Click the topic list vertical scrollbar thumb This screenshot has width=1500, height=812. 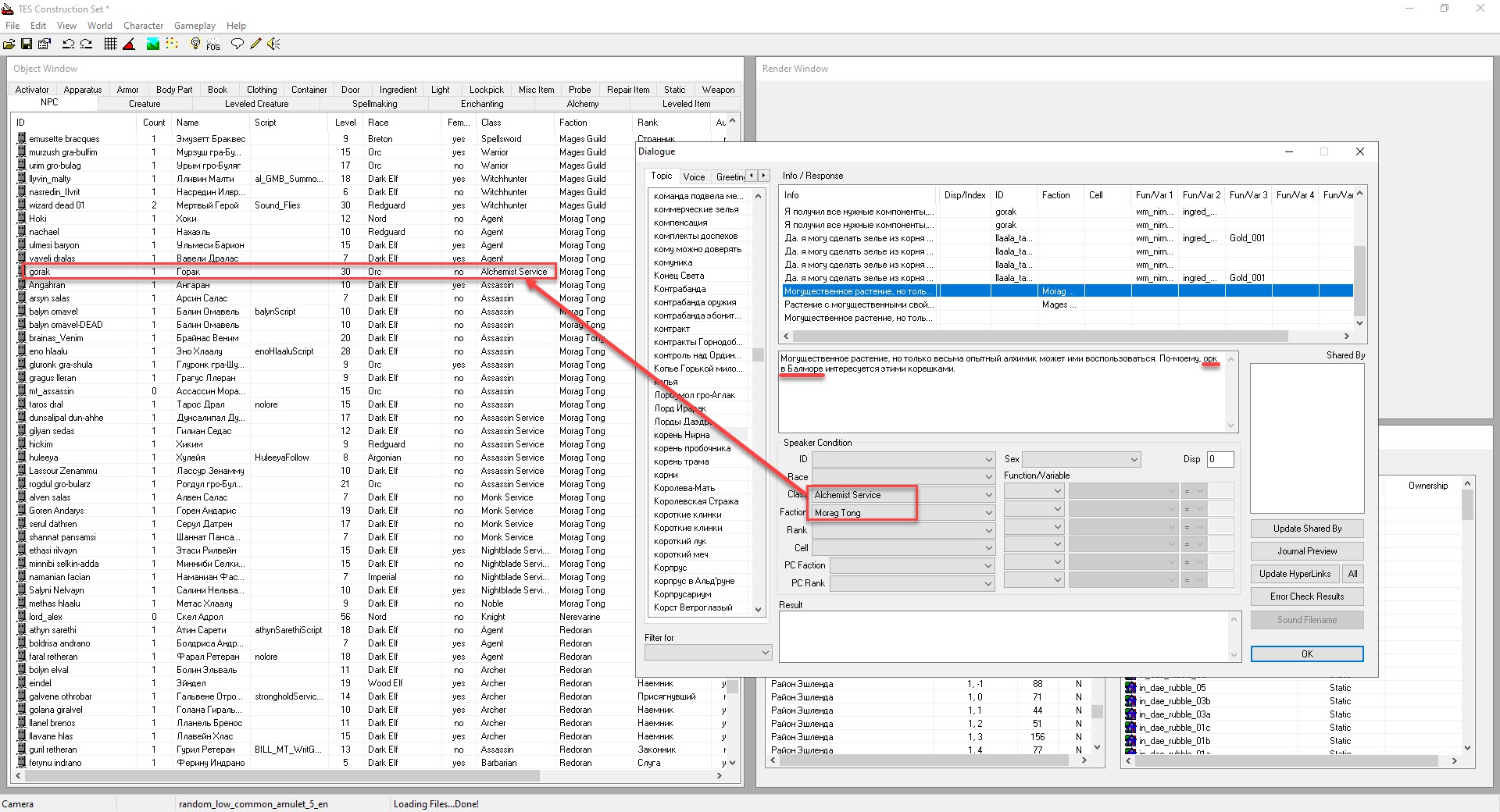point(757,354)
